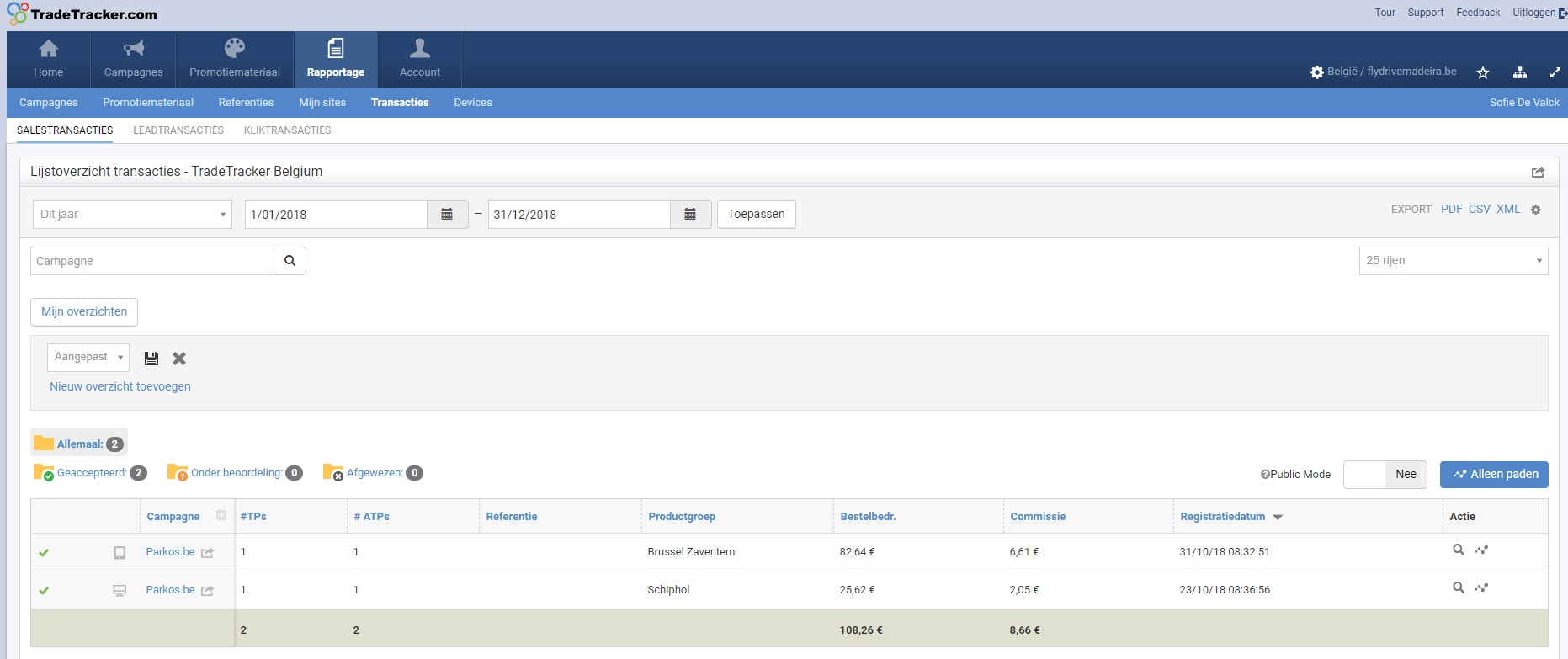Viewport: 1568px width, 659px height.
Task: Open Campagnes megaphone section
Action: [x=134, y=59]
